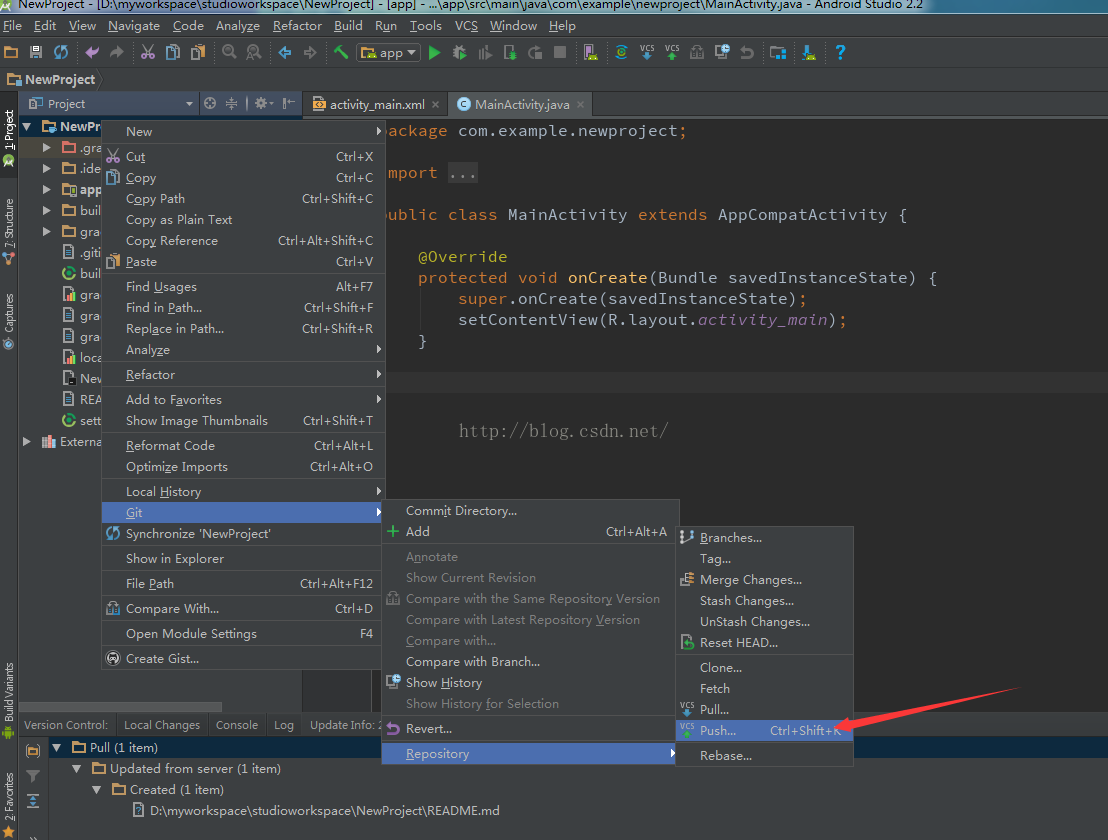Viewport: 1108px width, 840px height.
Task: Expand the app module folder
Action: (x=47, y=189)
